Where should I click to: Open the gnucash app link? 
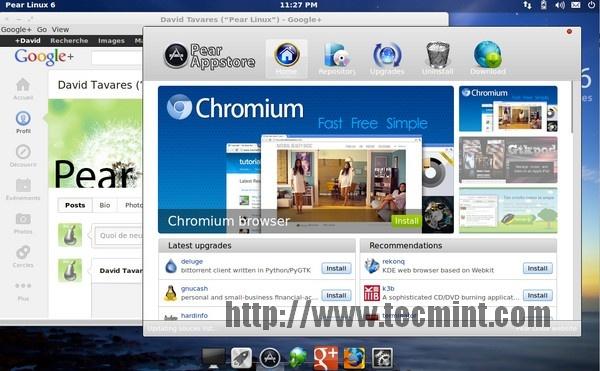(x=194, y=288)
